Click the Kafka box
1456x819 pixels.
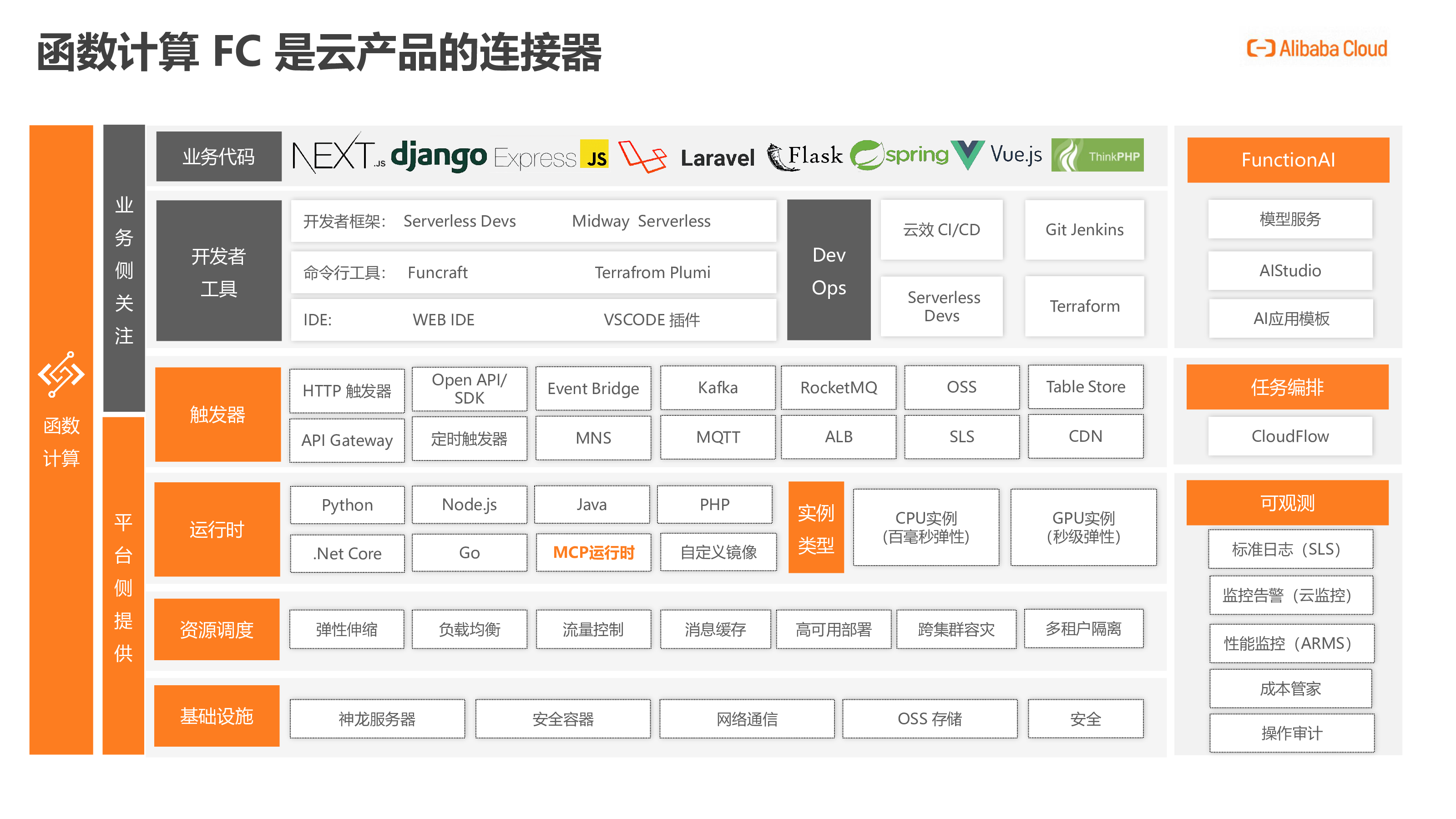point(718,388)
